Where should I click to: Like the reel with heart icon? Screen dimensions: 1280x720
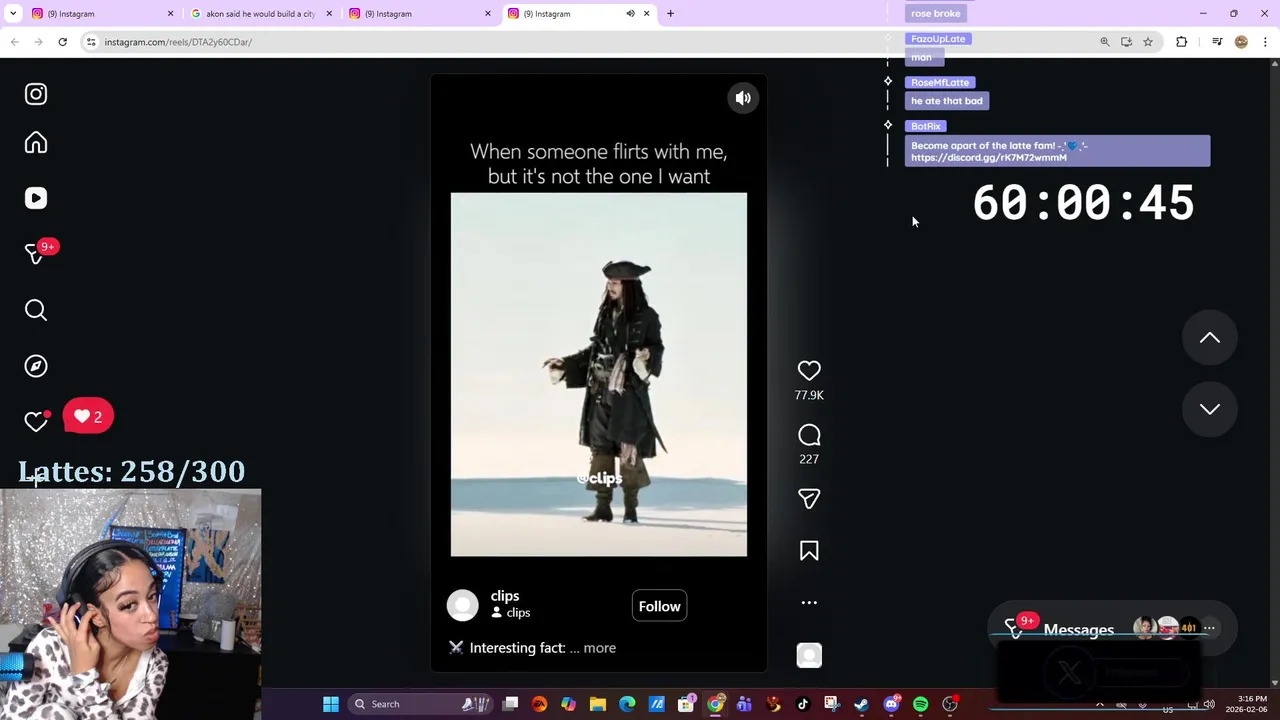click(x=809, y=371)
